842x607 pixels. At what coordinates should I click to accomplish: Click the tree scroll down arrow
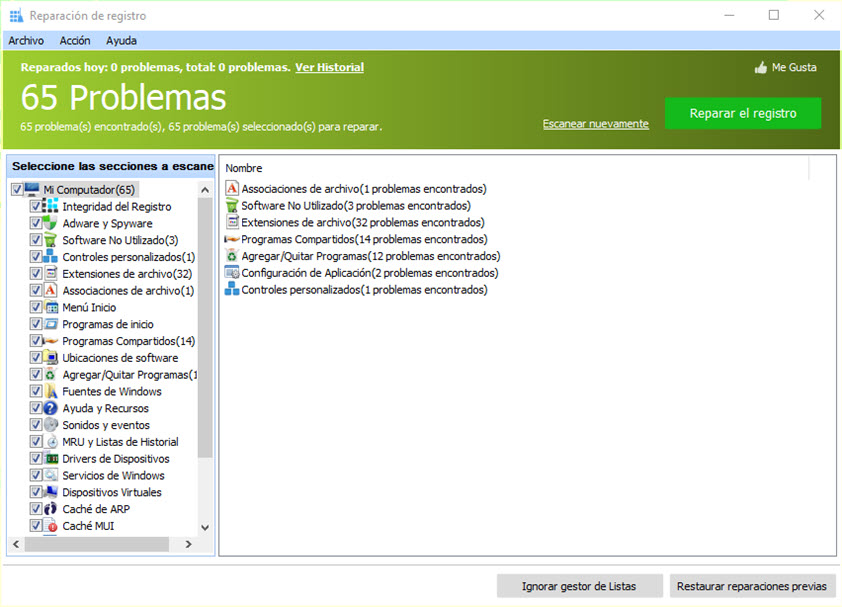pyautogui.click(x=205, y=527)
